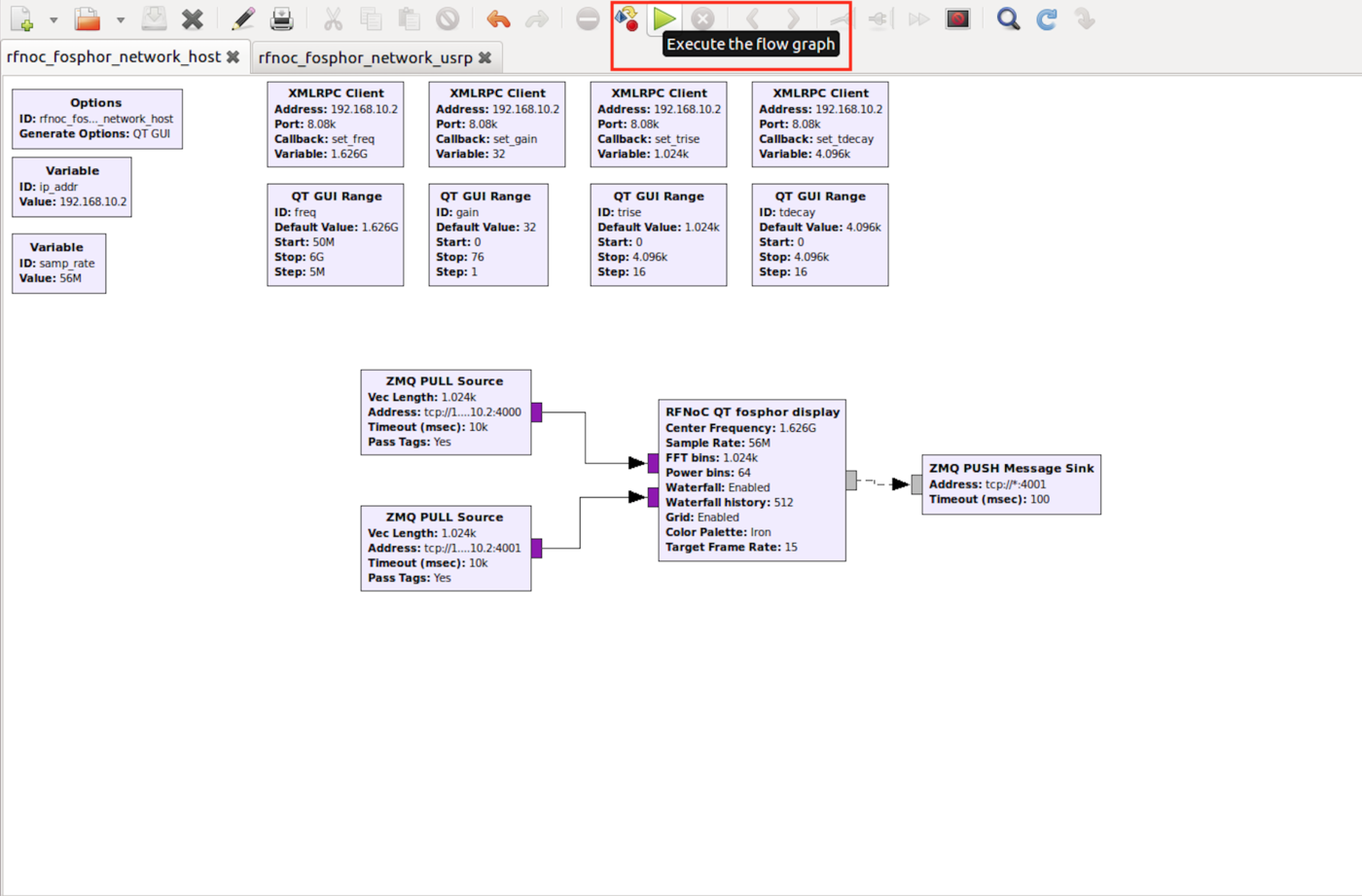Close the flow graph with the X icon
The height and width of the screenshot is (896, 1362).
192,18
